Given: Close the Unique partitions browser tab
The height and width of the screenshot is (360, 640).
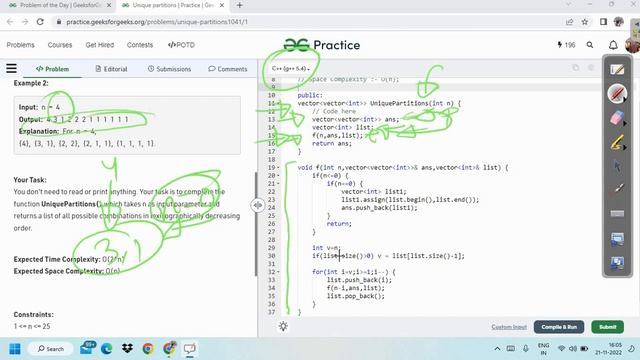Looking at the screenshot, I should click(222, 5).
